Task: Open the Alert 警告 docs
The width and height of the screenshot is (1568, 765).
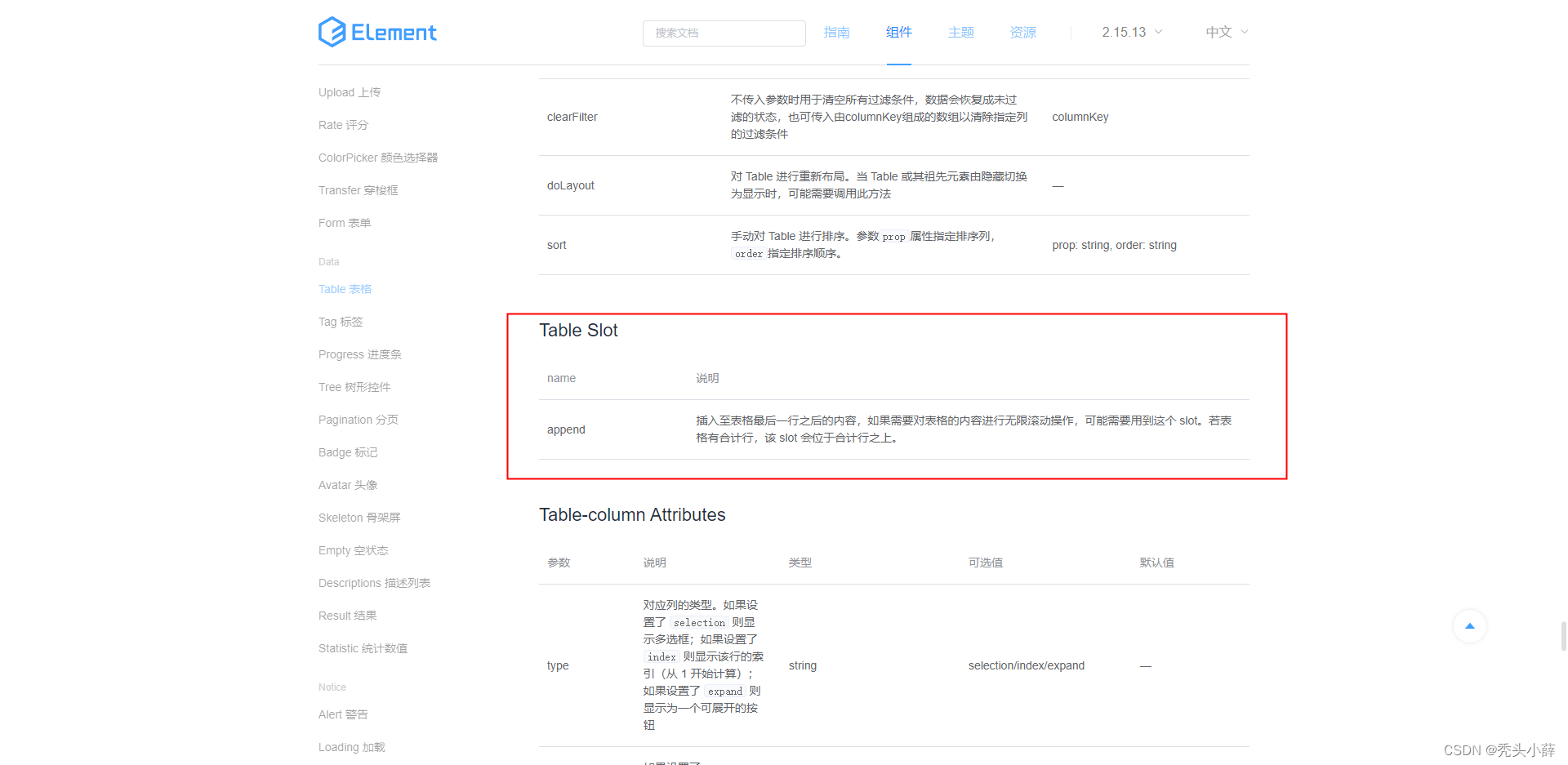Action: click(343, 714)
